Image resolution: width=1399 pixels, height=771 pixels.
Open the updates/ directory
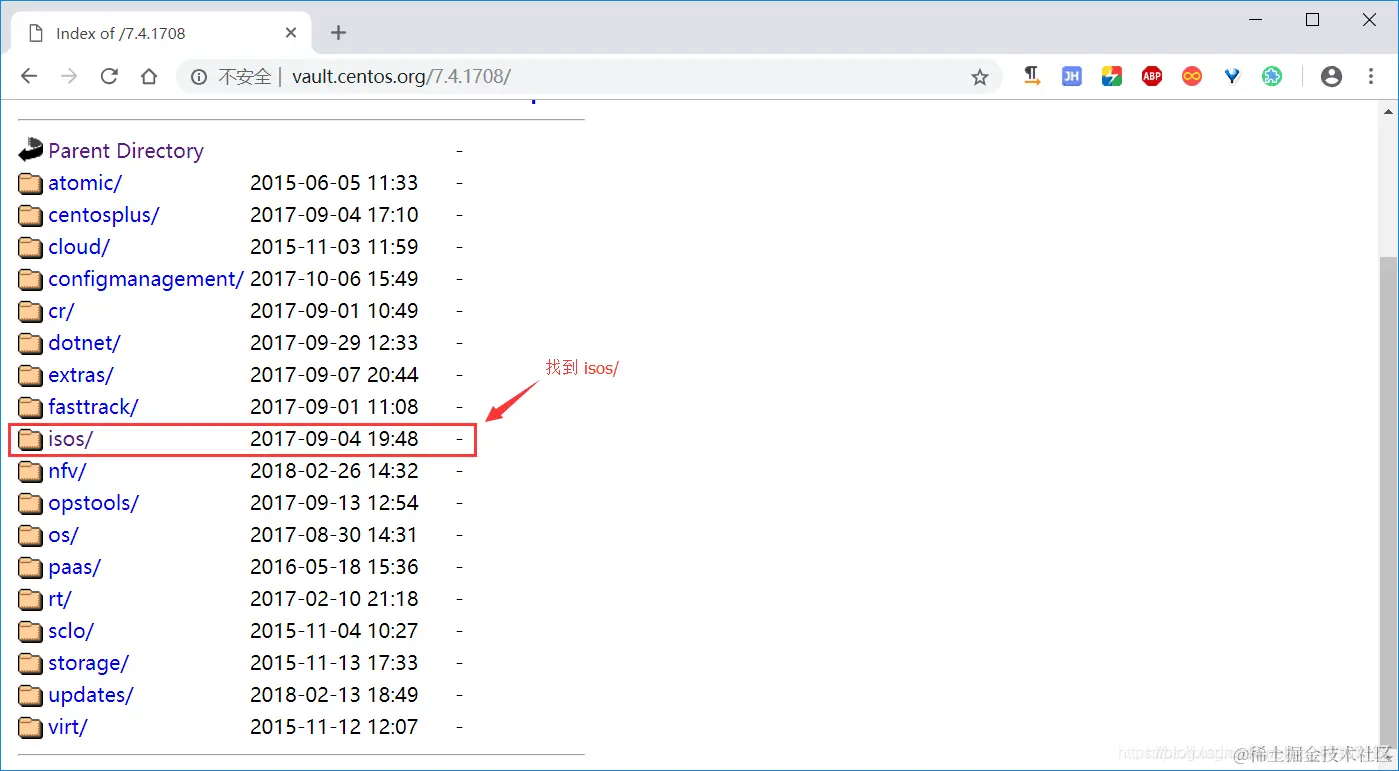coord(90,695)
